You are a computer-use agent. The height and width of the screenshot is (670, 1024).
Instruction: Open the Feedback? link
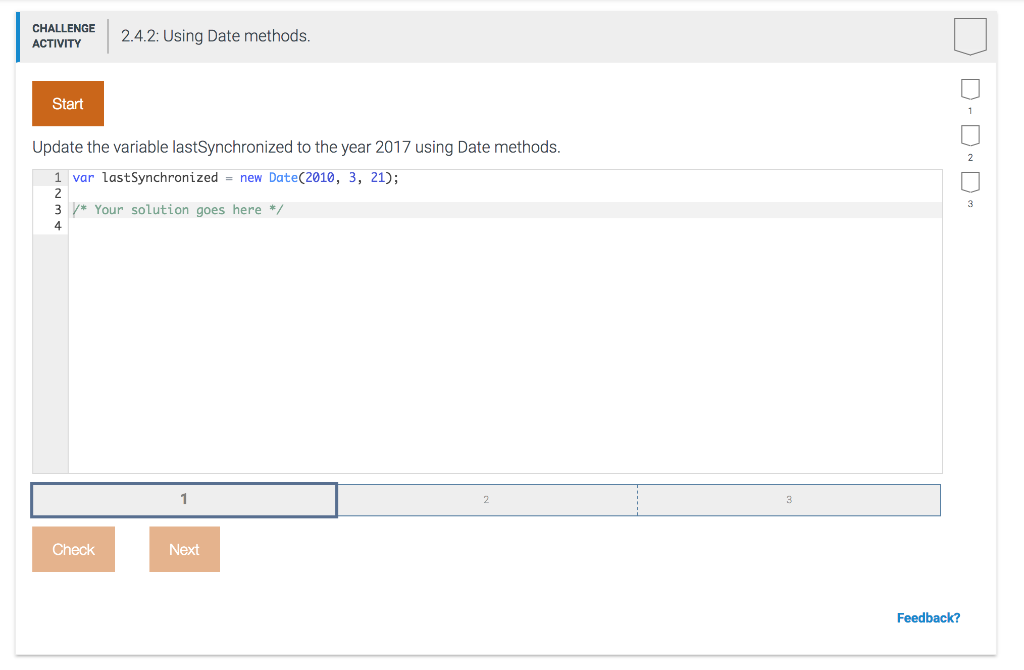click(x=928, y=617)
